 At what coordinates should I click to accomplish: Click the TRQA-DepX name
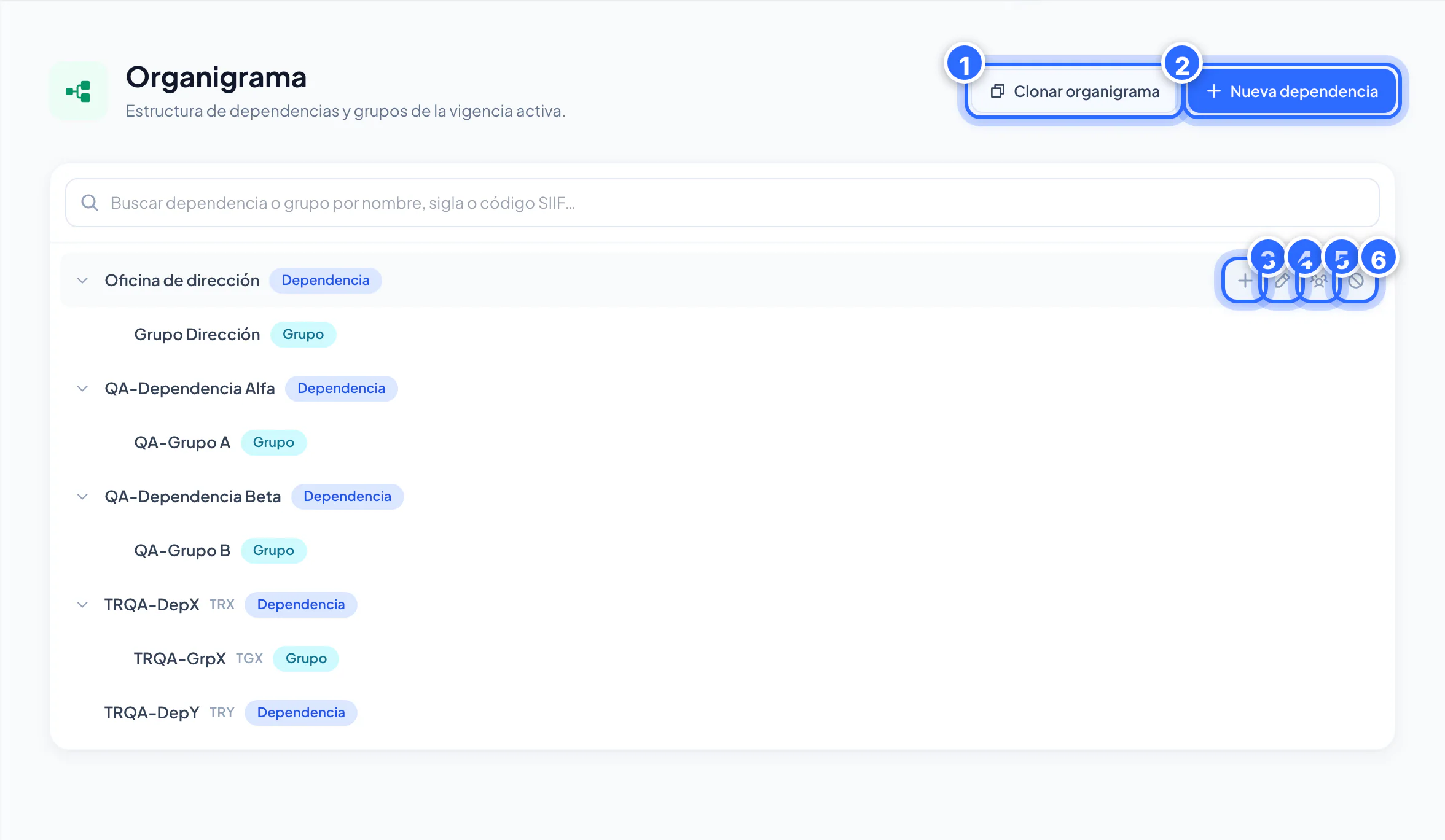pyautogui.click(x=152, y=605)
